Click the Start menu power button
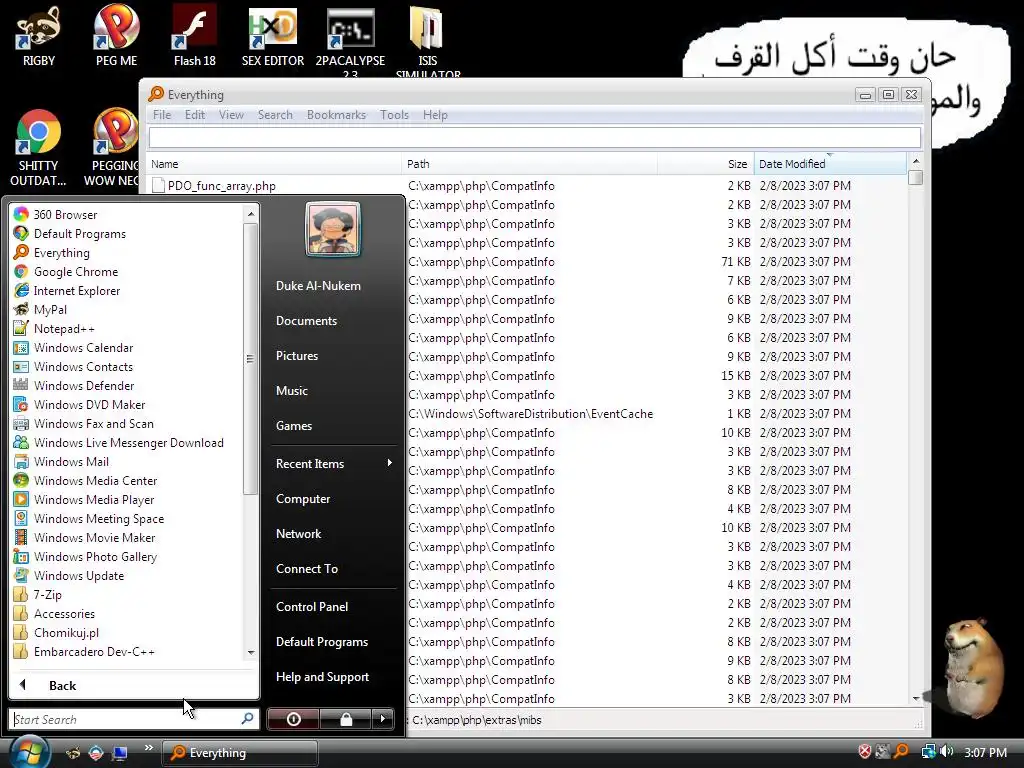The height and width of the screenshot is (768, 1024). [x=293, y=719]
